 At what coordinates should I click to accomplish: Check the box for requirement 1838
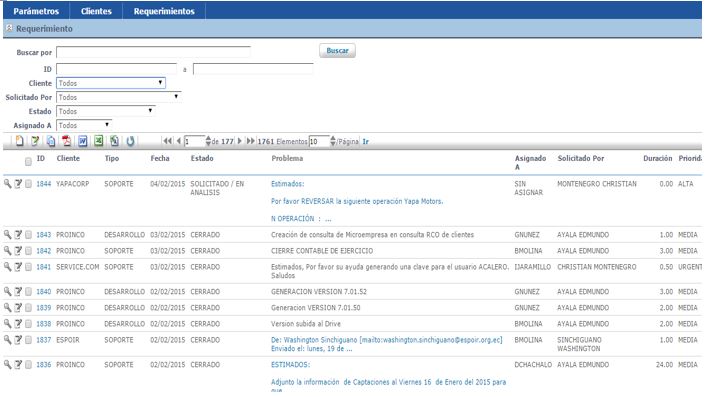point(28,324)
